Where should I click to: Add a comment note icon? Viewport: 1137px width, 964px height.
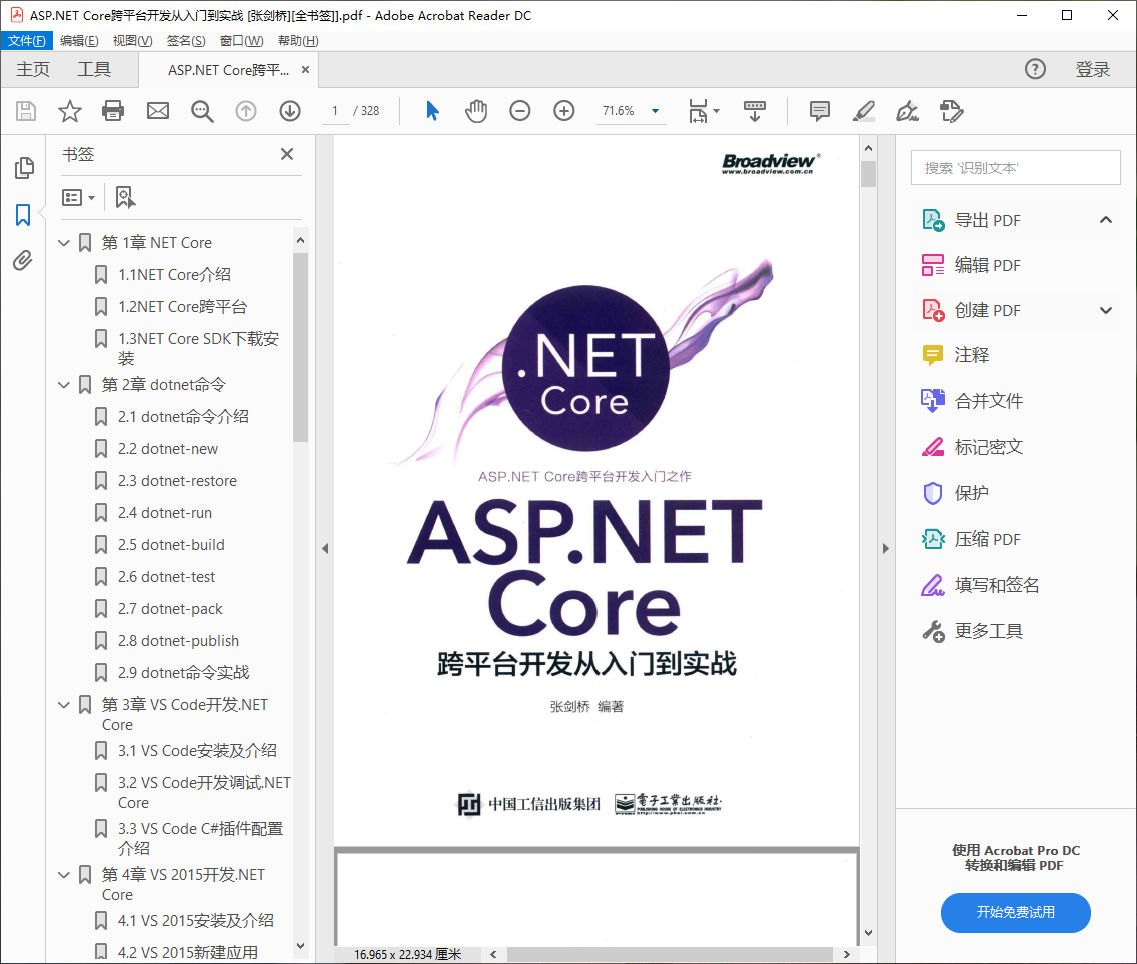click(x=819, y=111)
